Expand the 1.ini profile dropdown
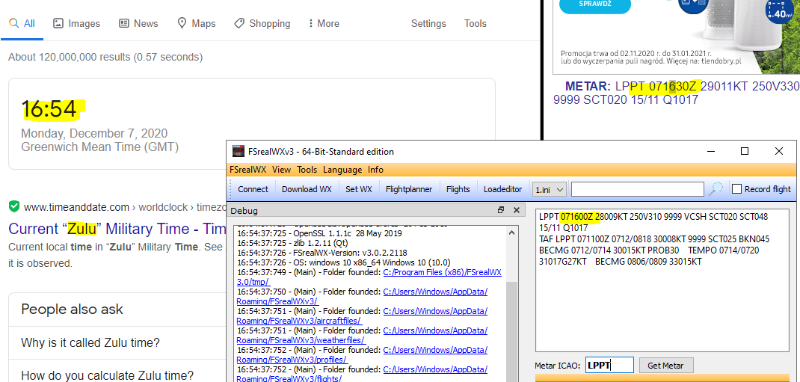 pyautogui.click(x=549, y=189)
